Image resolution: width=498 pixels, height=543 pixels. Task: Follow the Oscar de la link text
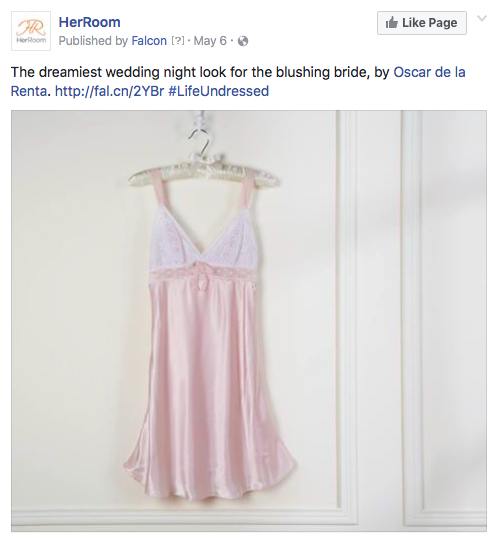click(x=429, y=72)
